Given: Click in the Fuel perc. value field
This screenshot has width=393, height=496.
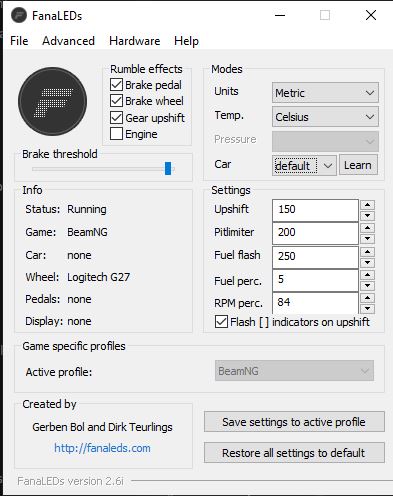Looking at the screenshot, I should pos(315,280).
